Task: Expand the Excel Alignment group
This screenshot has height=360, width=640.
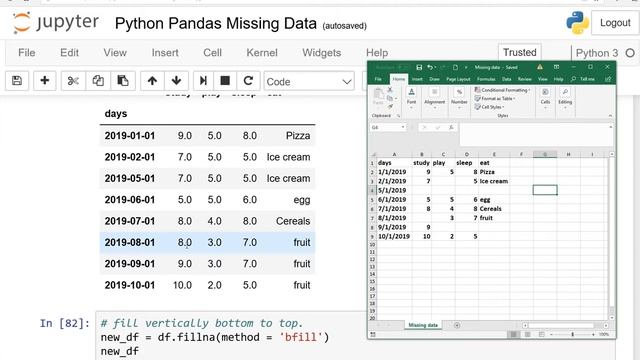Action: click(434, 98)
